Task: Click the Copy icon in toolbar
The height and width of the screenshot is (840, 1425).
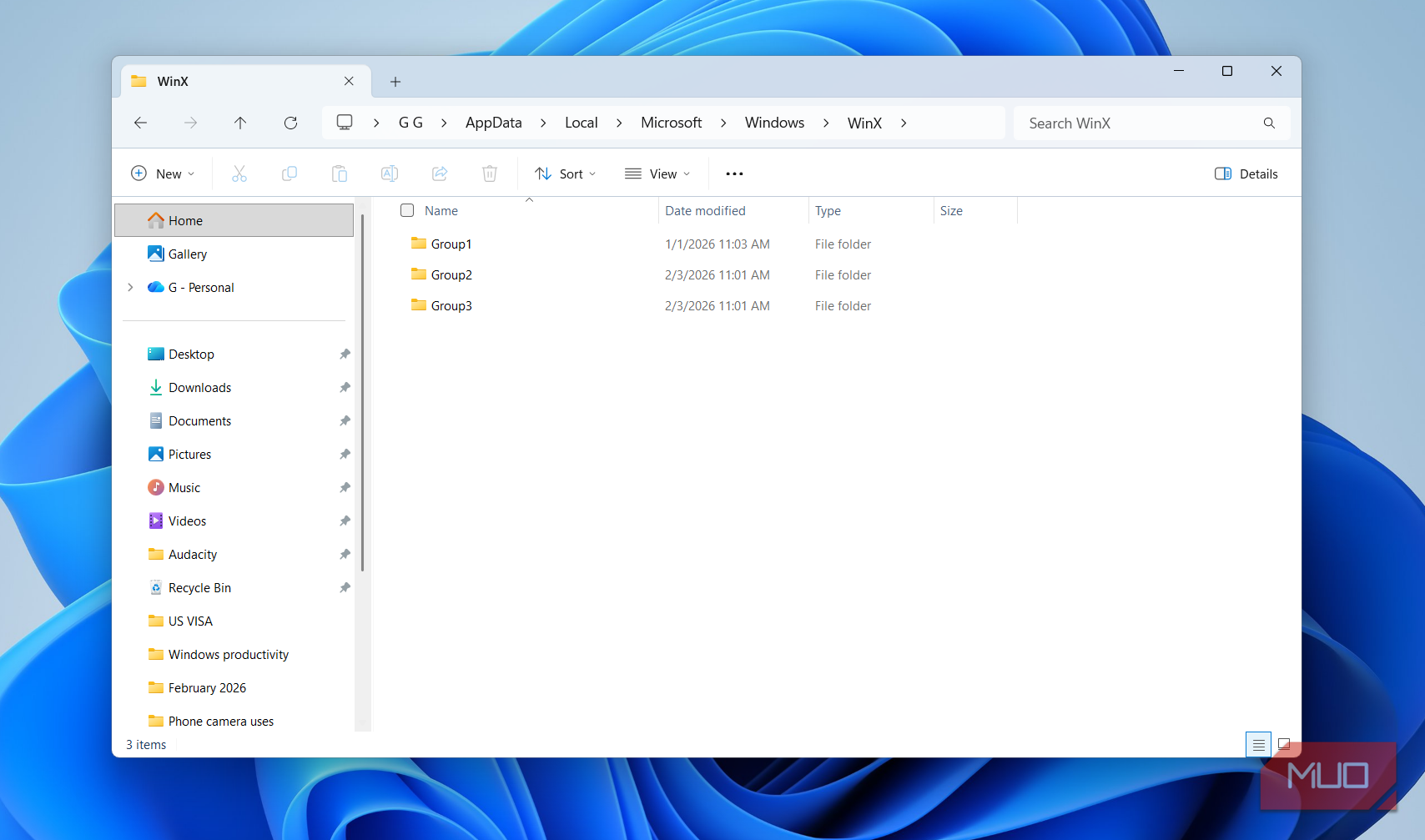Action: (290, 174)
